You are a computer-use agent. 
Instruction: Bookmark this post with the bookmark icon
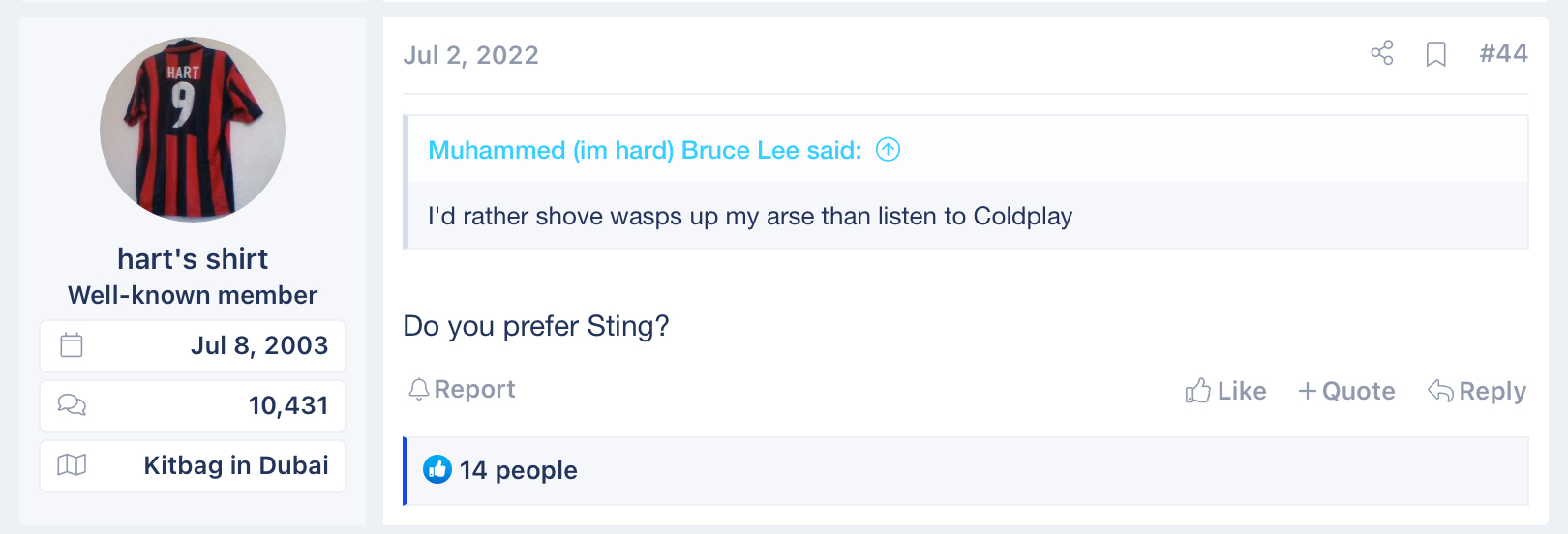[1436, 54]
